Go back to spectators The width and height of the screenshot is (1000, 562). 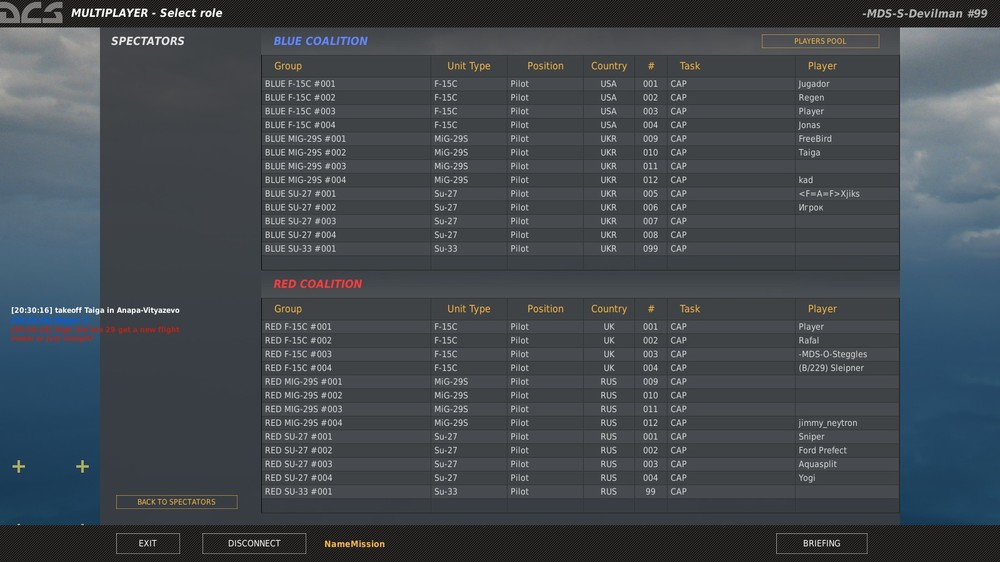177,502
